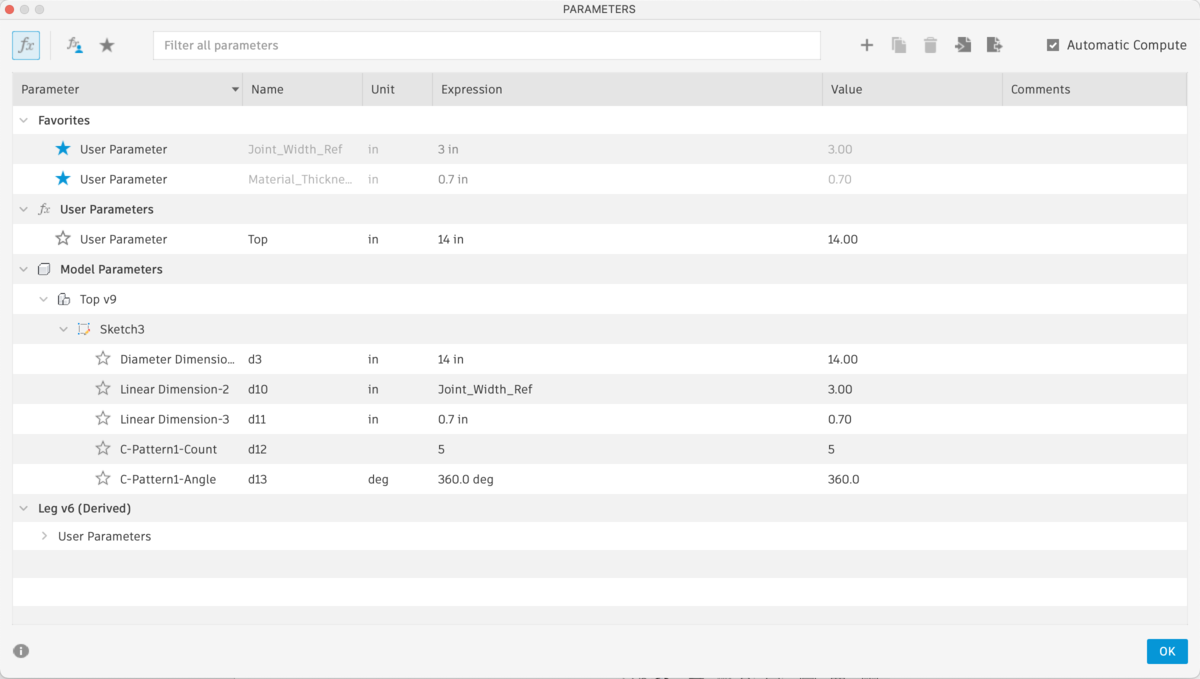Open the info panel at bottom left
Screen dimensions: 1200x679
pos(20,651)
